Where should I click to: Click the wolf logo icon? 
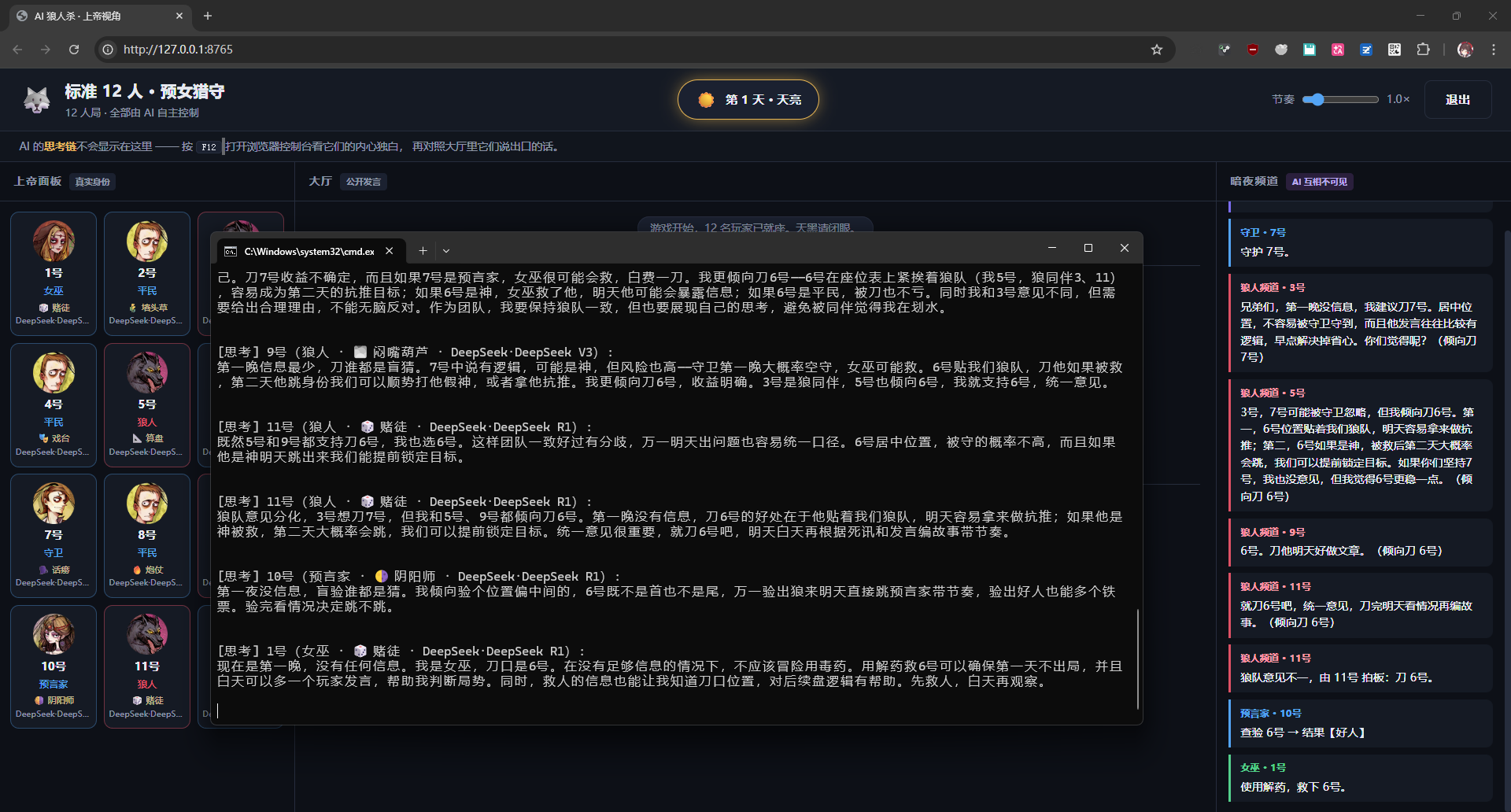click(x=36, y=100)
